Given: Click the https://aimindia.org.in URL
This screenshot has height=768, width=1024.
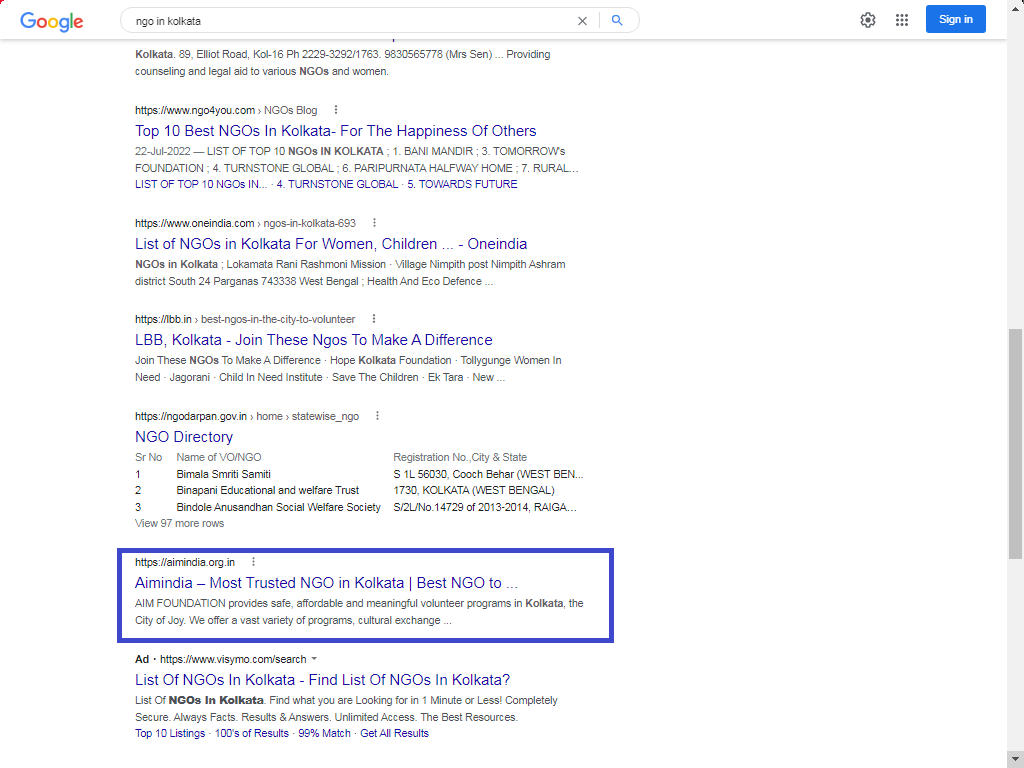Looking at the screenshot, I should click(x=185, y=562).
